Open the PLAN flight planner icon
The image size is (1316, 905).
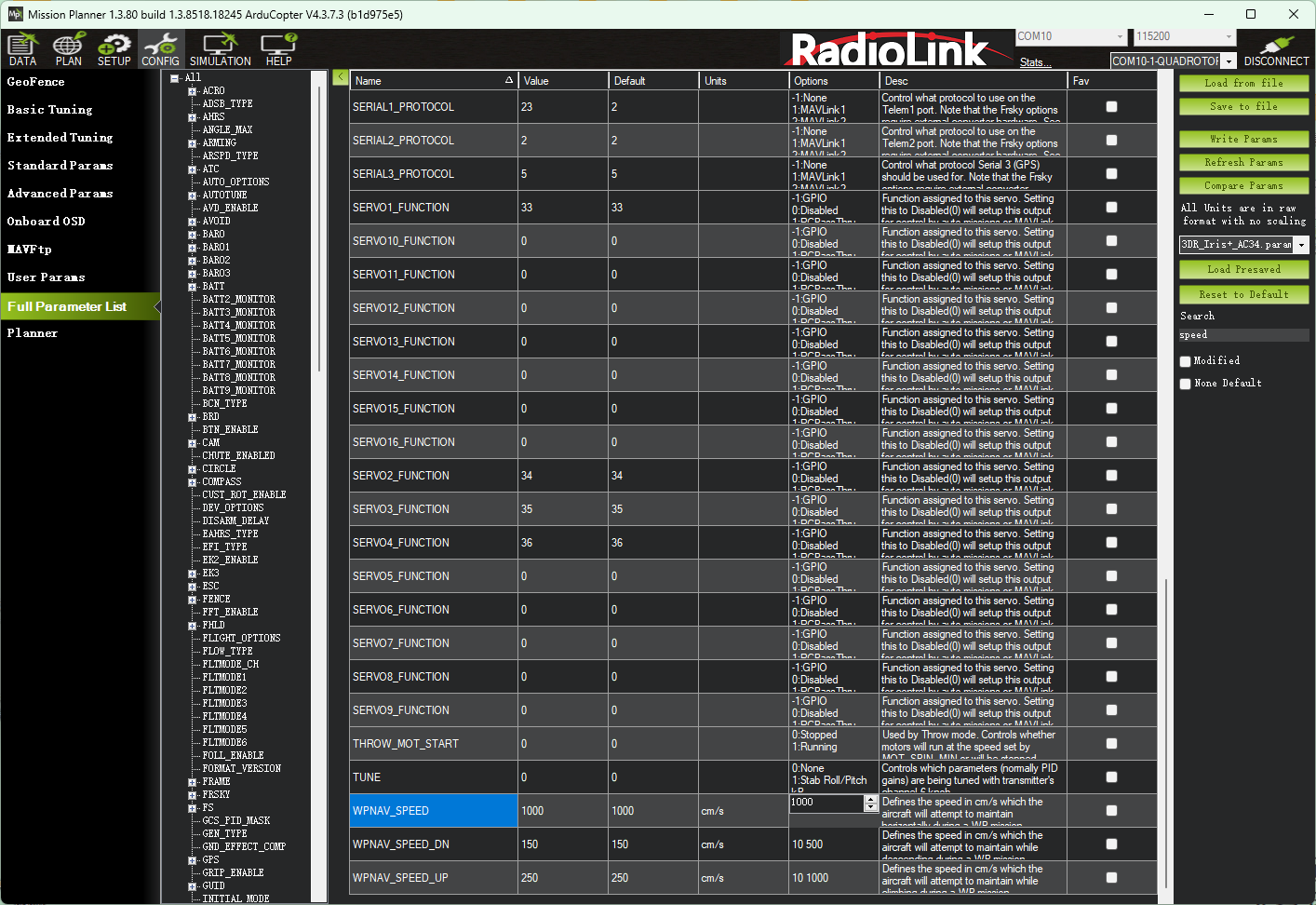point(68,49)
